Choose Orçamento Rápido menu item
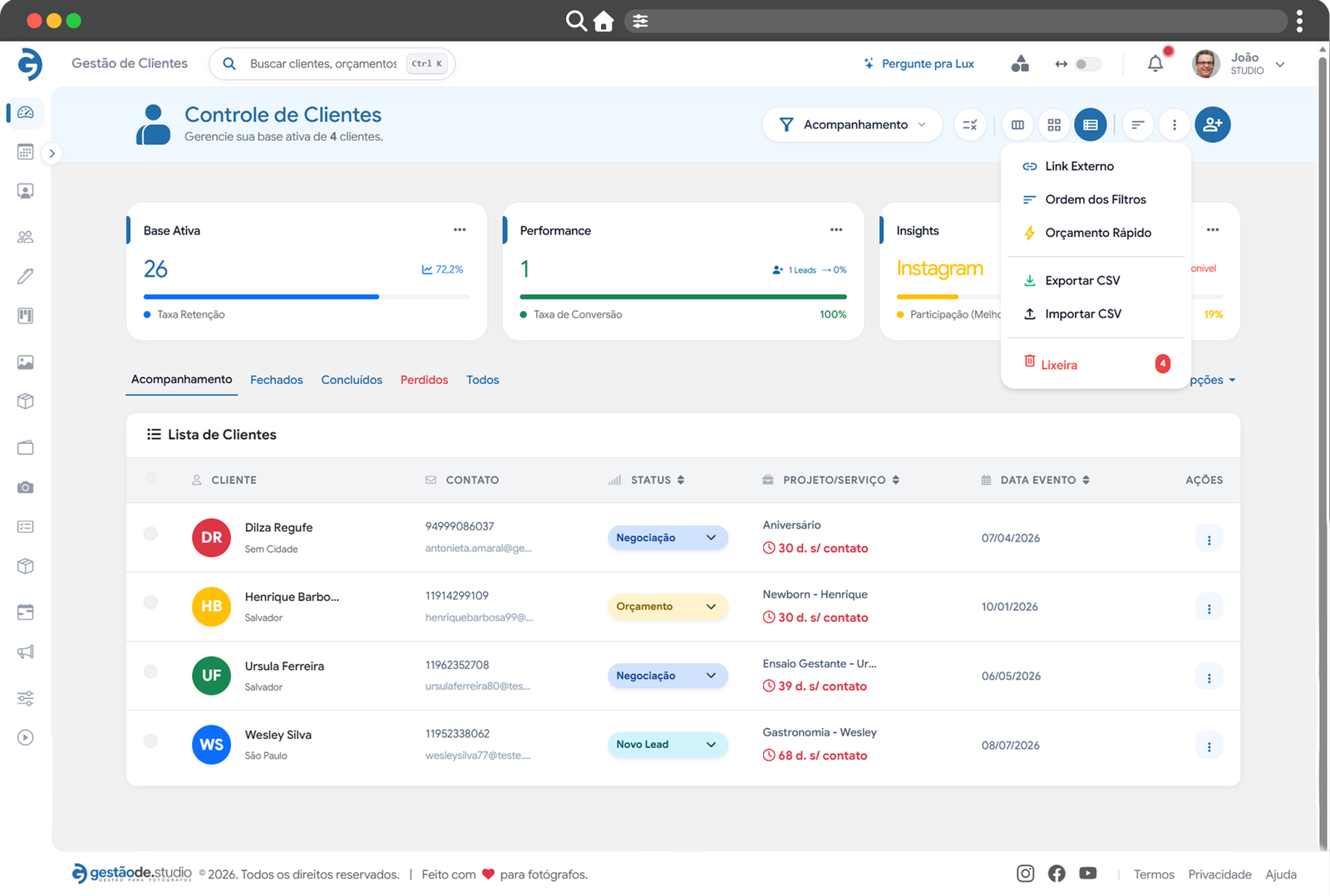Viewport: 1330px width, 896px height. [x=1096, y=233]
